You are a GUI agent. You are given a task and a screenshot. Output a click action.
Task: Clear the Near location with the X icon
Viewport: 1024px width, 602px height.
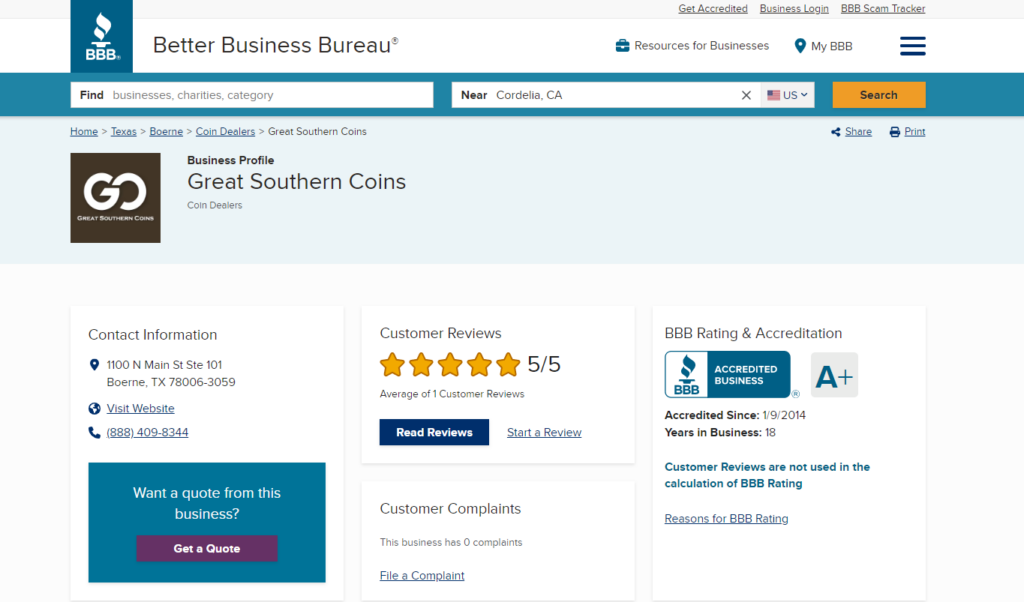[x=746, y=95]
